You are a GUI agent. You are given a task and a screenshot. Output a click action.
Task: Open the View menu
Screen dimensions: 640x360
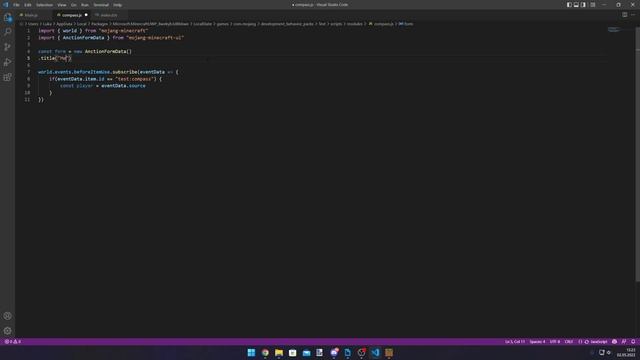62,5
